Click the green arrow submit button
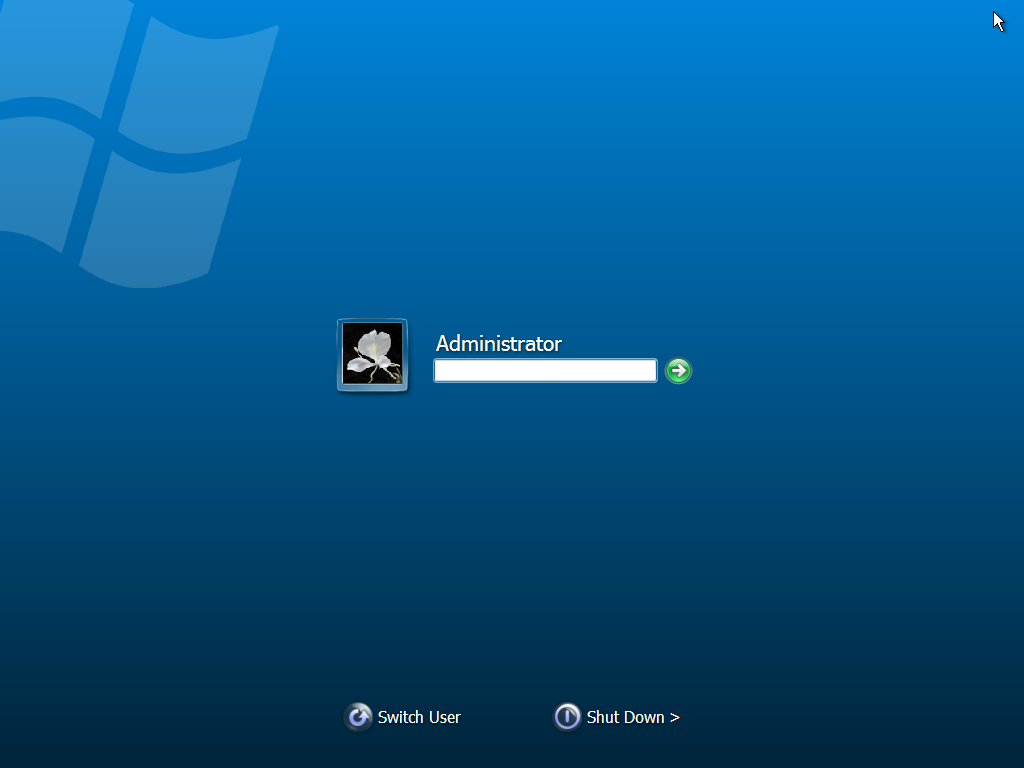Viewport: 1024px width, 768px height. 678,371
